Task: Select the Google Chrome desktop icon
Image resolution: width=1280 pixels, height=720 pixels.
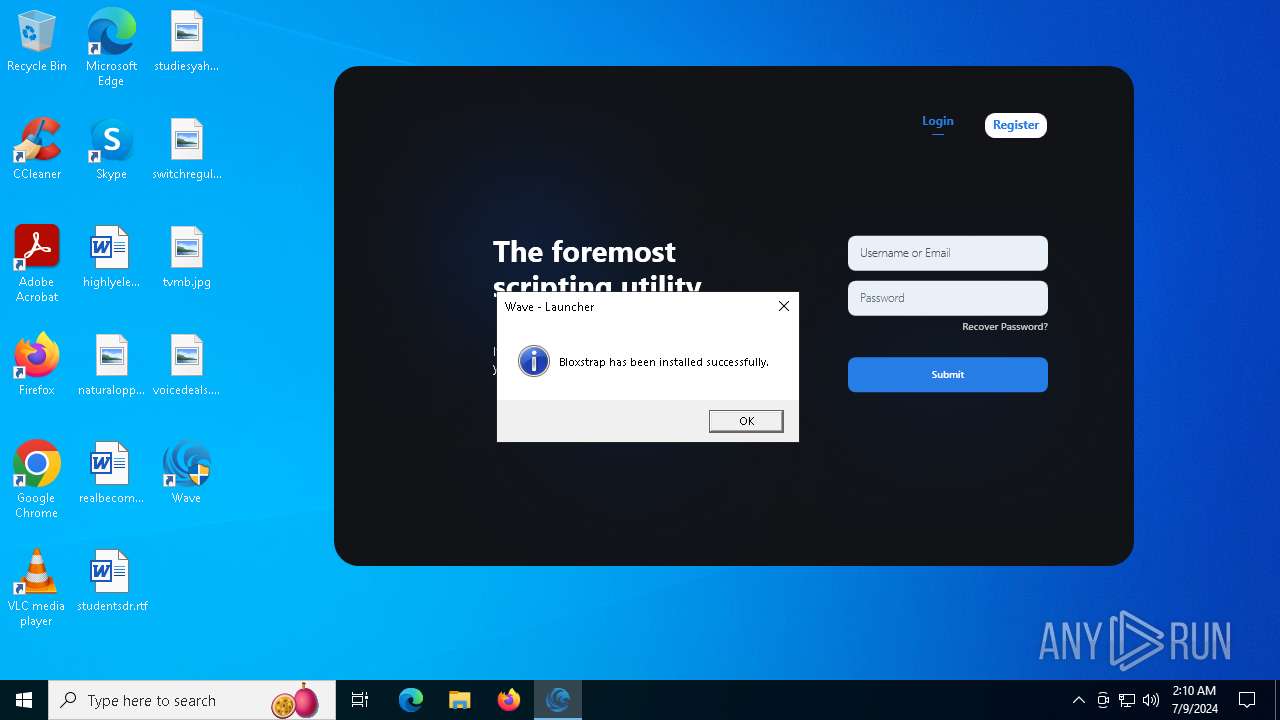Action: 37,480
